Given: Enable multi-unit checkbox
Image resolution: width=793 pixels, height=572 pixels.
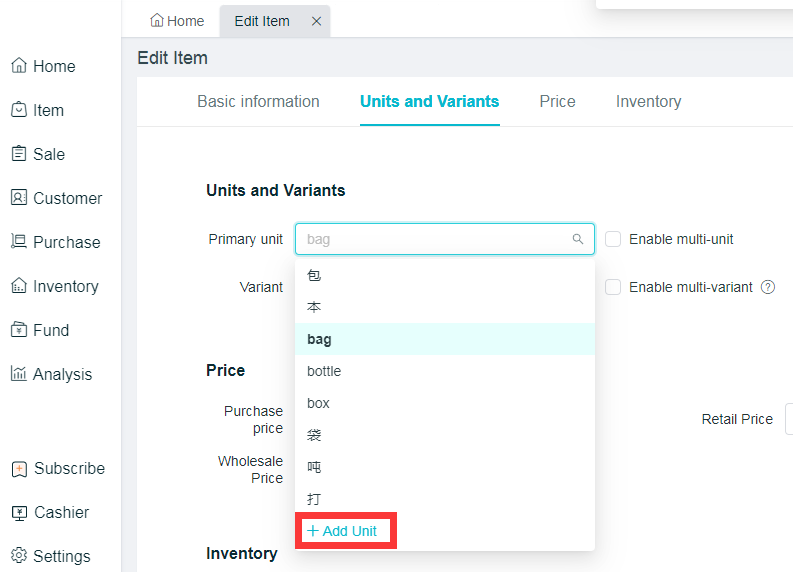Looking at the screenshot, I should click(614, 239).
